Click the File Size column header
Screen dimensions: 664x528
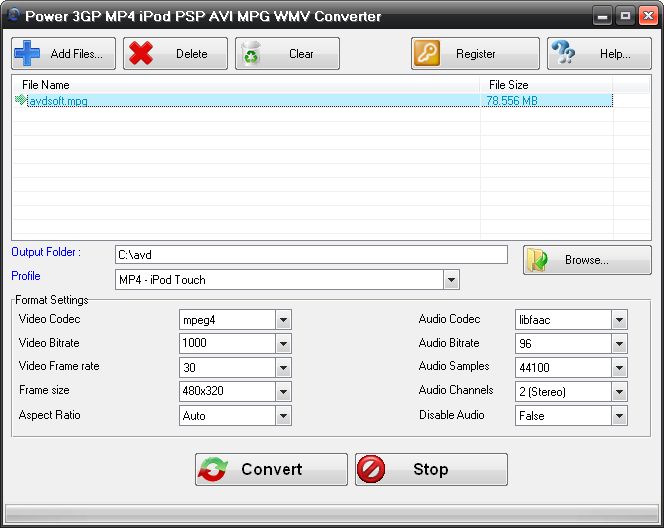point(546,85)
